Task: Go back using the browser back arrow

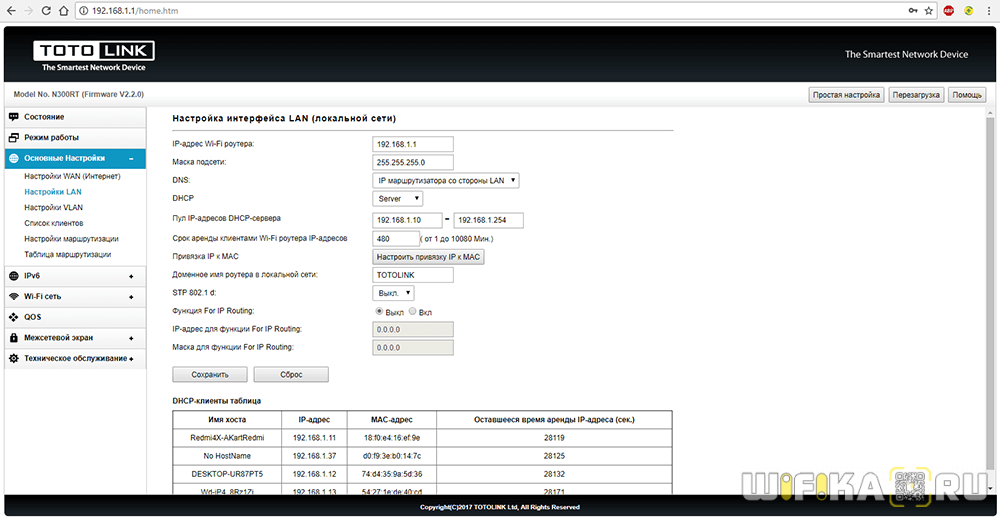Action: coord(12,10)
